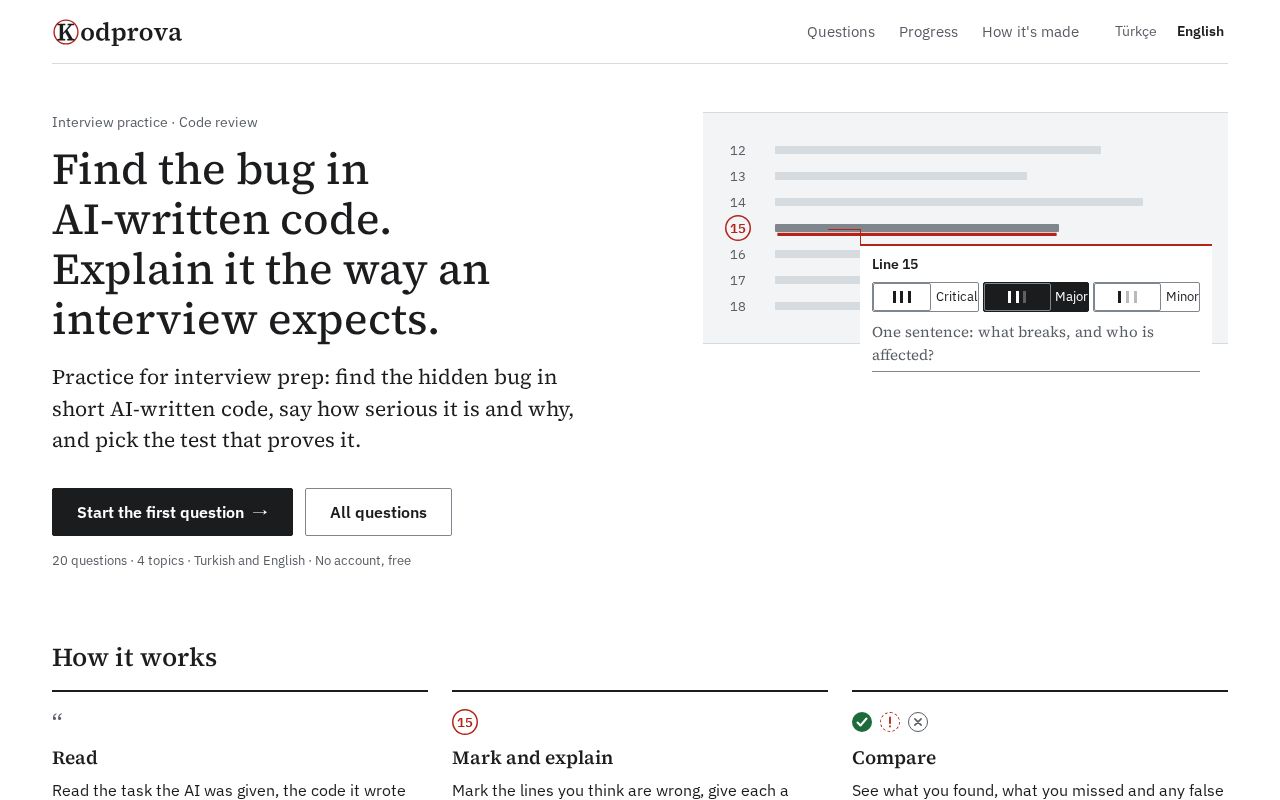Click the quotation mark icon above Read
This screenshot has height=800, width=1280.
click(57, 719)
